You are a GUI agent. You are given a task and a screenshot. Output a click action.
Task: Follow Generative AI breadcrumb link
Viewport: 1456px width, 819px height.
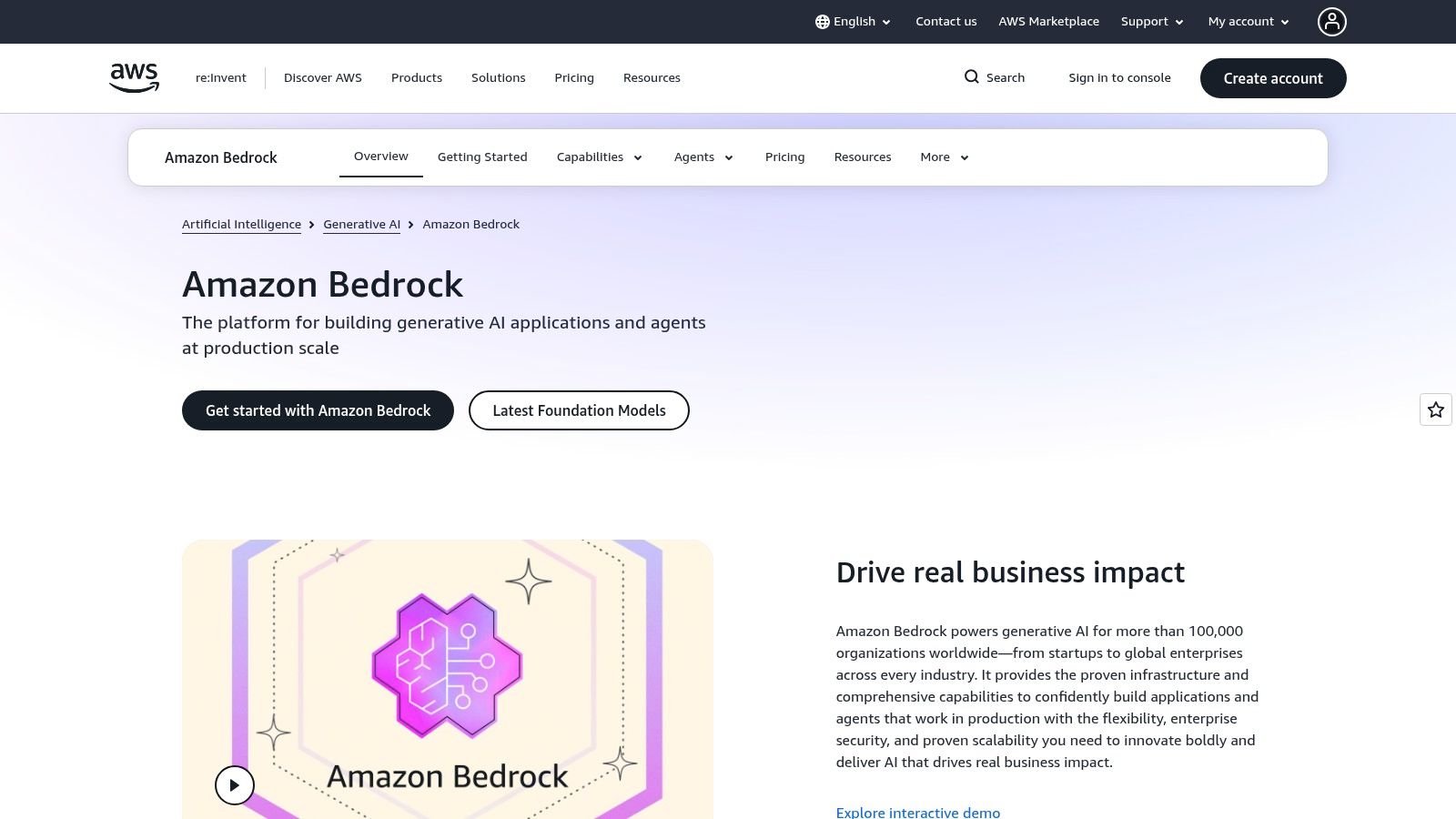[x=361, y=225]
